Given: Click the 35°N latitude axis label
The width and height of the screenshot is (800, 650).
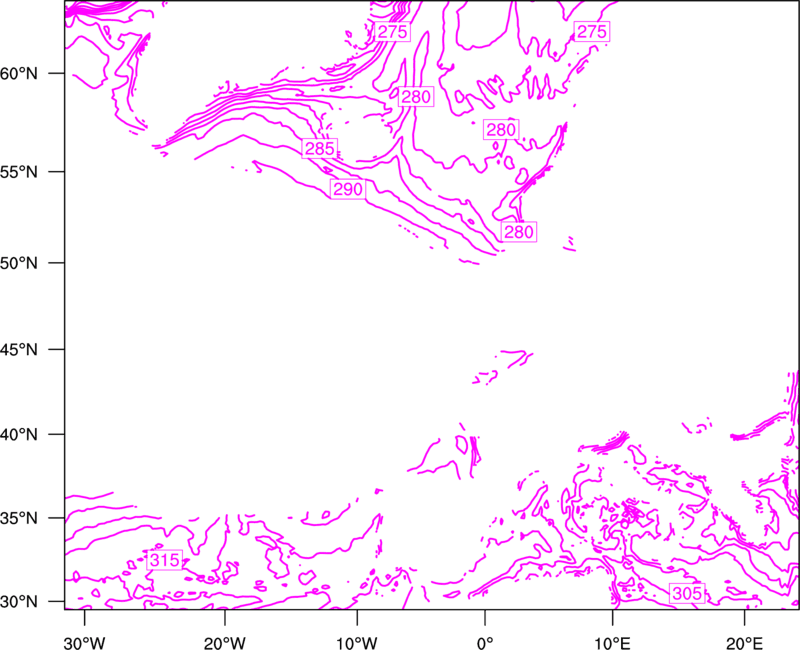Looking at the screenshot, I should [x=19, y=518].
